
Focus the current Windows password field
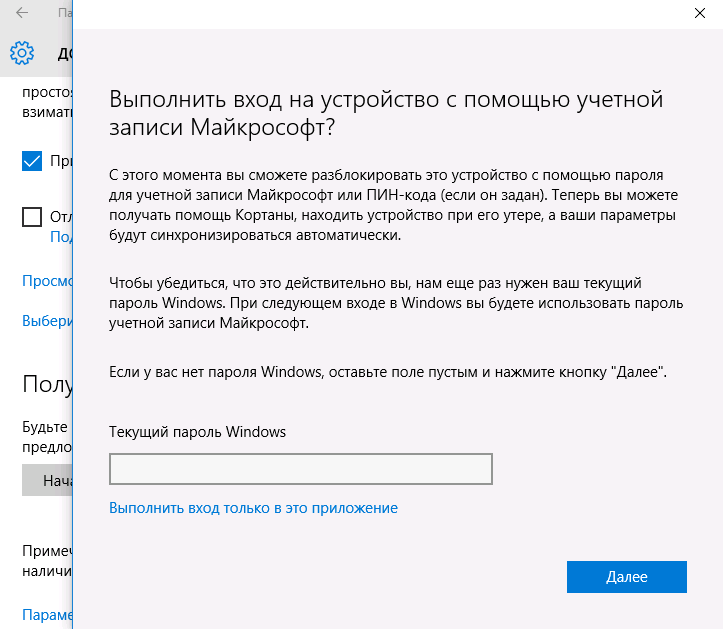[x=300, y=469]
